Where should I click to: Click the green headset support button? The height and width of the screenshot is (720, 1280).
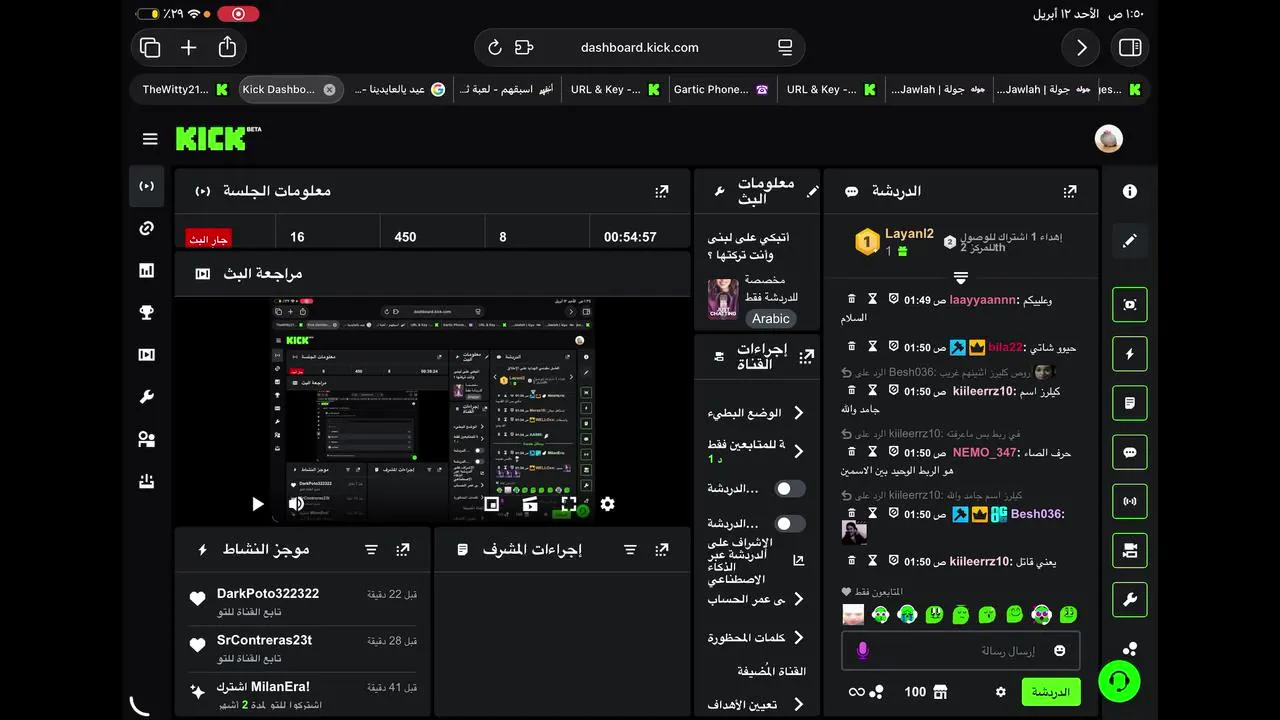point(1120,682)
